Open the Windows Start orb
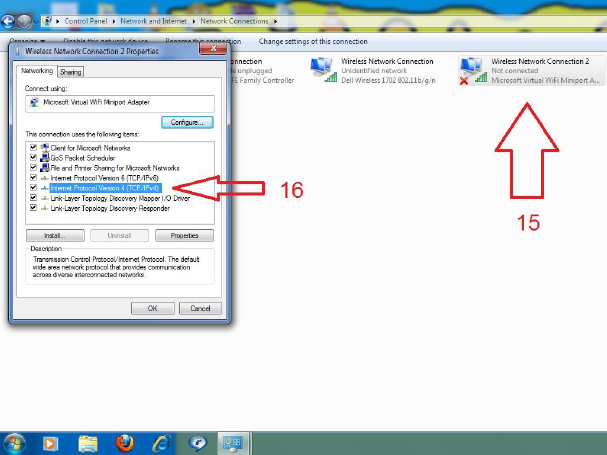Viewport: 607px width, 455px height. [x=13, y=443]
